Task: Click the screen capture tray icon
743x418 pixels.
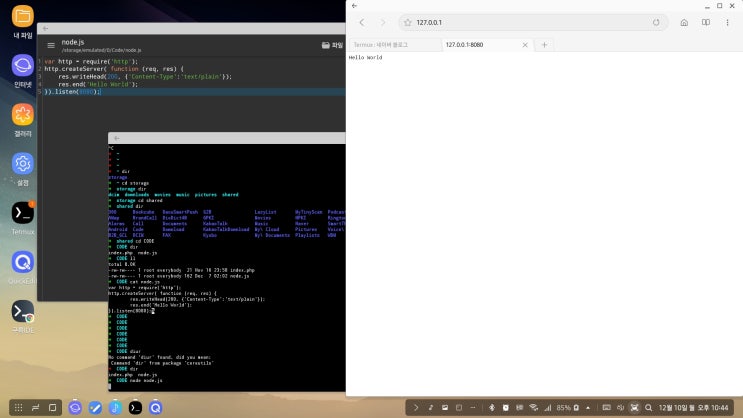Action: point(634,408)
